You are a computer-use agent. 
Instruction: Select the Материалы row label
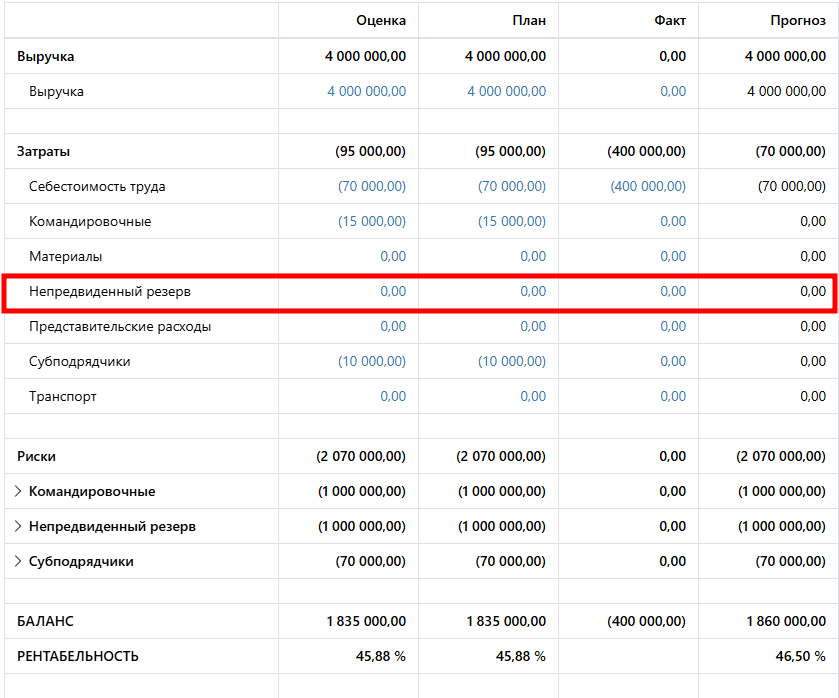[65, 256]
